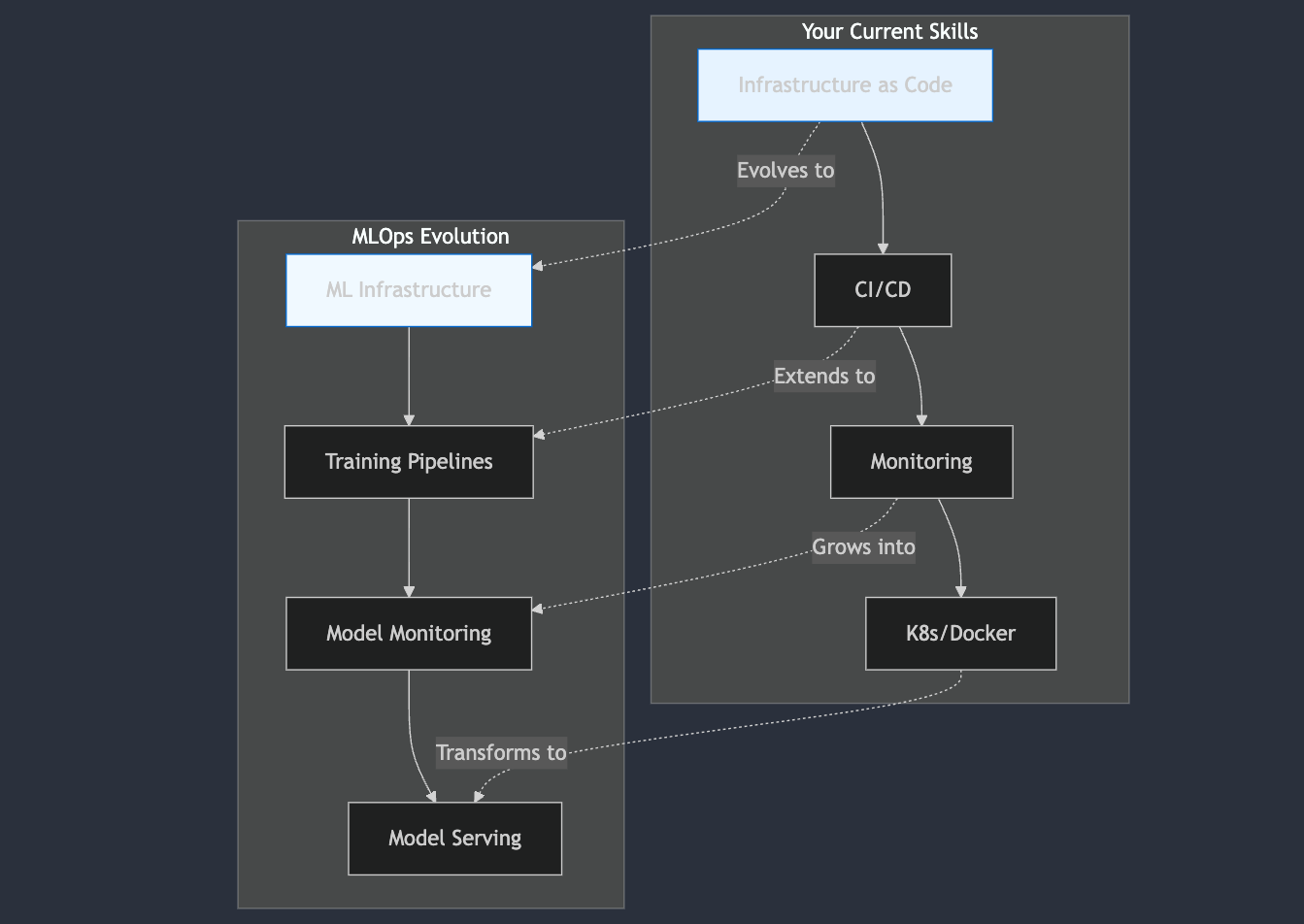Image resolution: width=1304 pixels, height=924 pixels.
Task: Select the Model Monitoring node
Action: pyautogui.click(x=408, y=633)
